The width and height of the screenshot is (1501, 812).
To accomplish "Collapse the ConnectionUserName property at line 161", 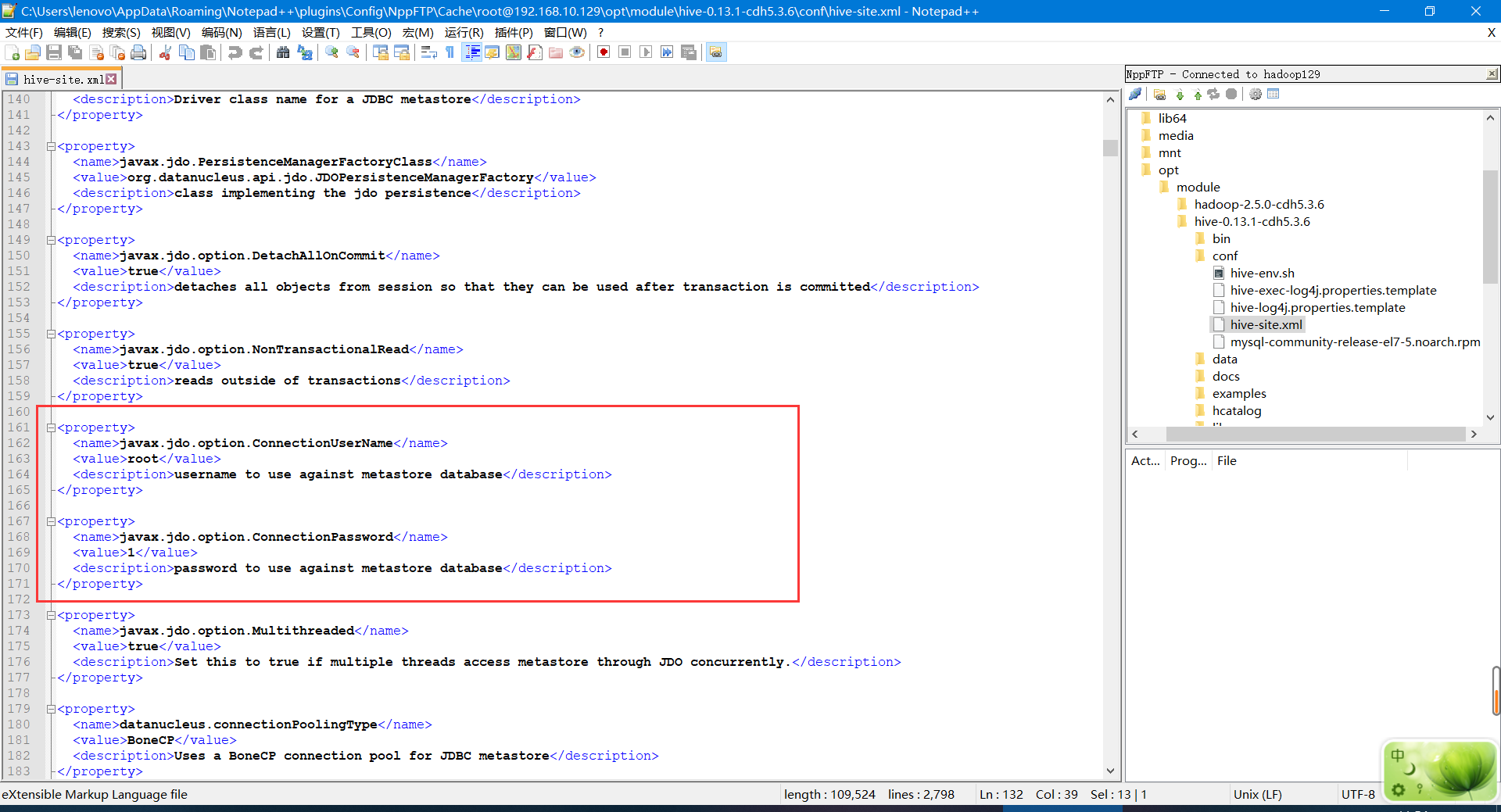I will [51, 427].
